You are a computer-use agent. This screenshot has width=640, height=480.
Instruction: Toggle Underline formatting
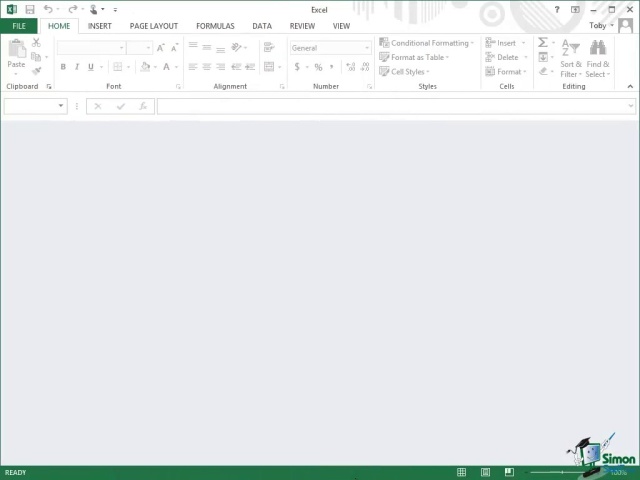[x=91, y=67]
